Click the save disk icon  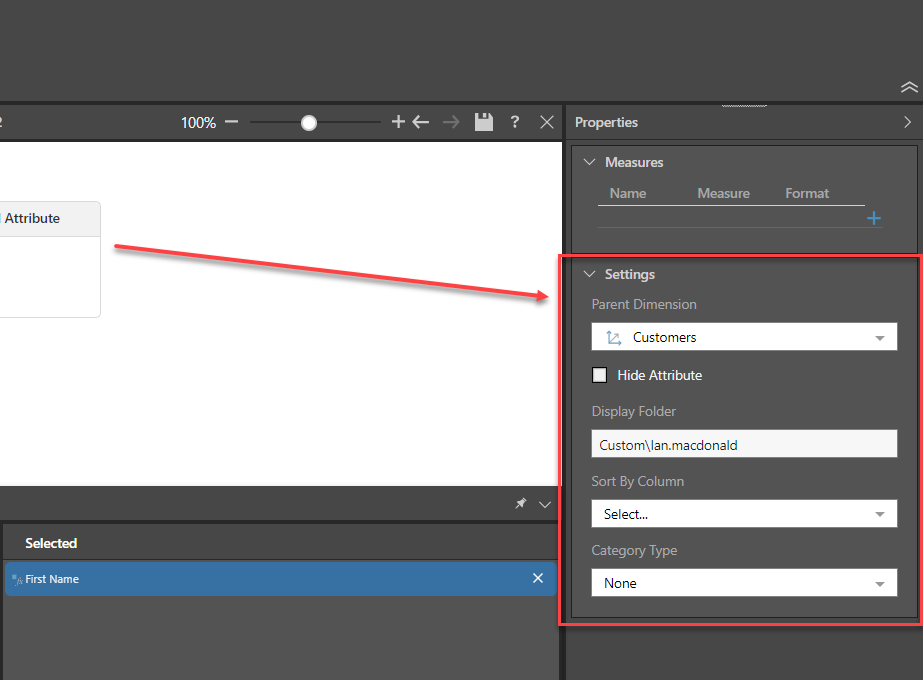[484, 122]
